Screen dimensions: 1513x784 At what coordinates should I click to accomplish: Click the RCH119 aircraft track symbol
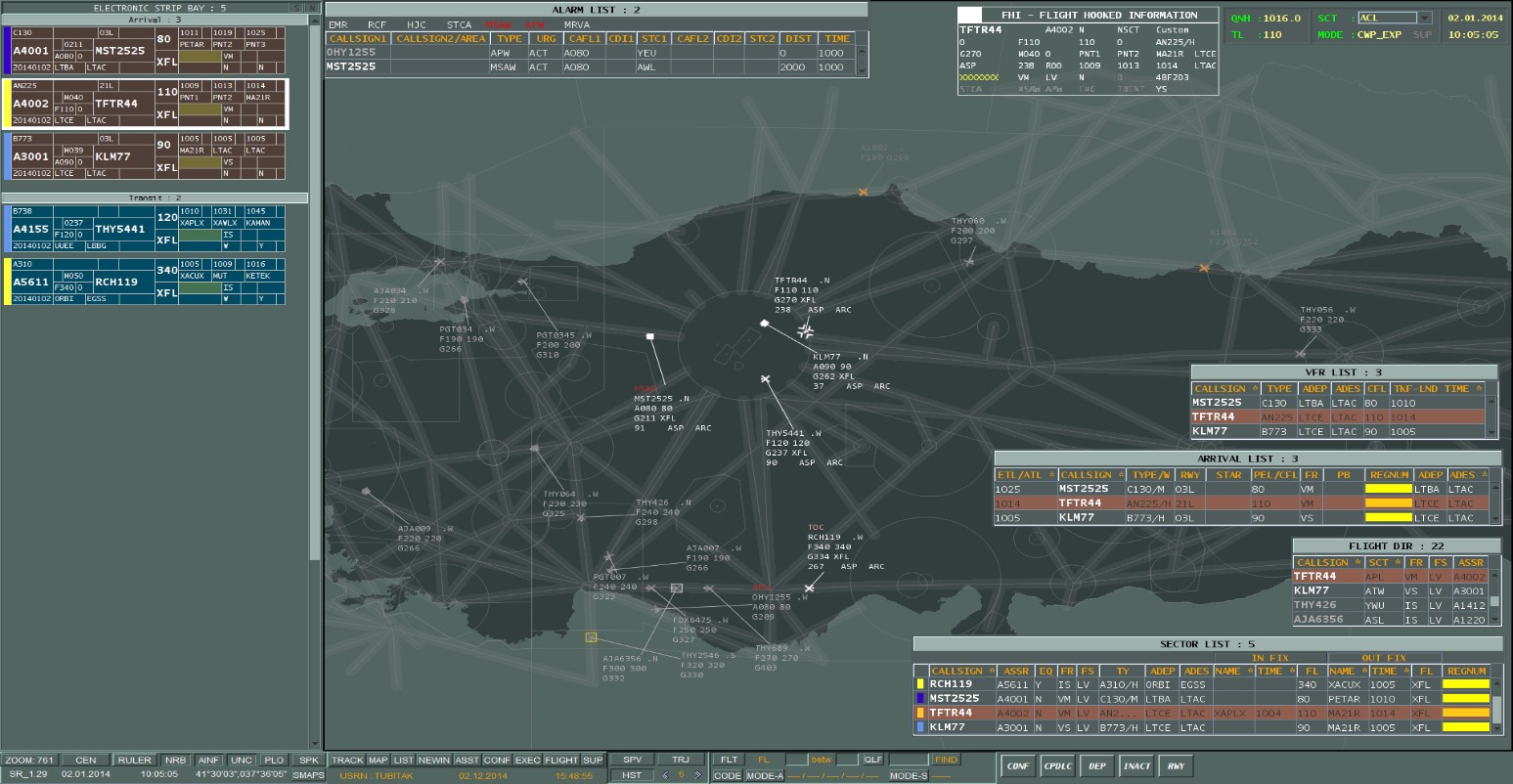809,588
